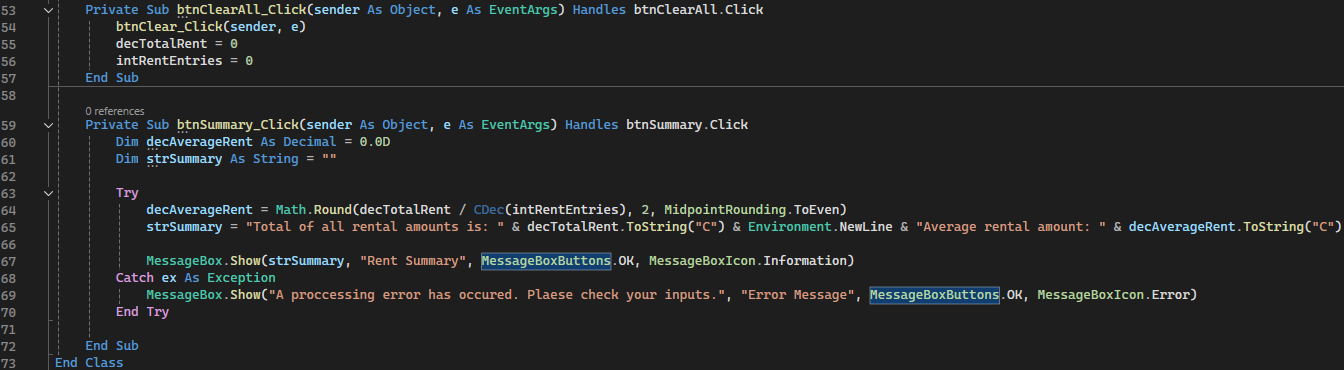The image size is (1344, 370).
Task: Click strSummary in the Dim declaration
Action: [x=184, y=160]
